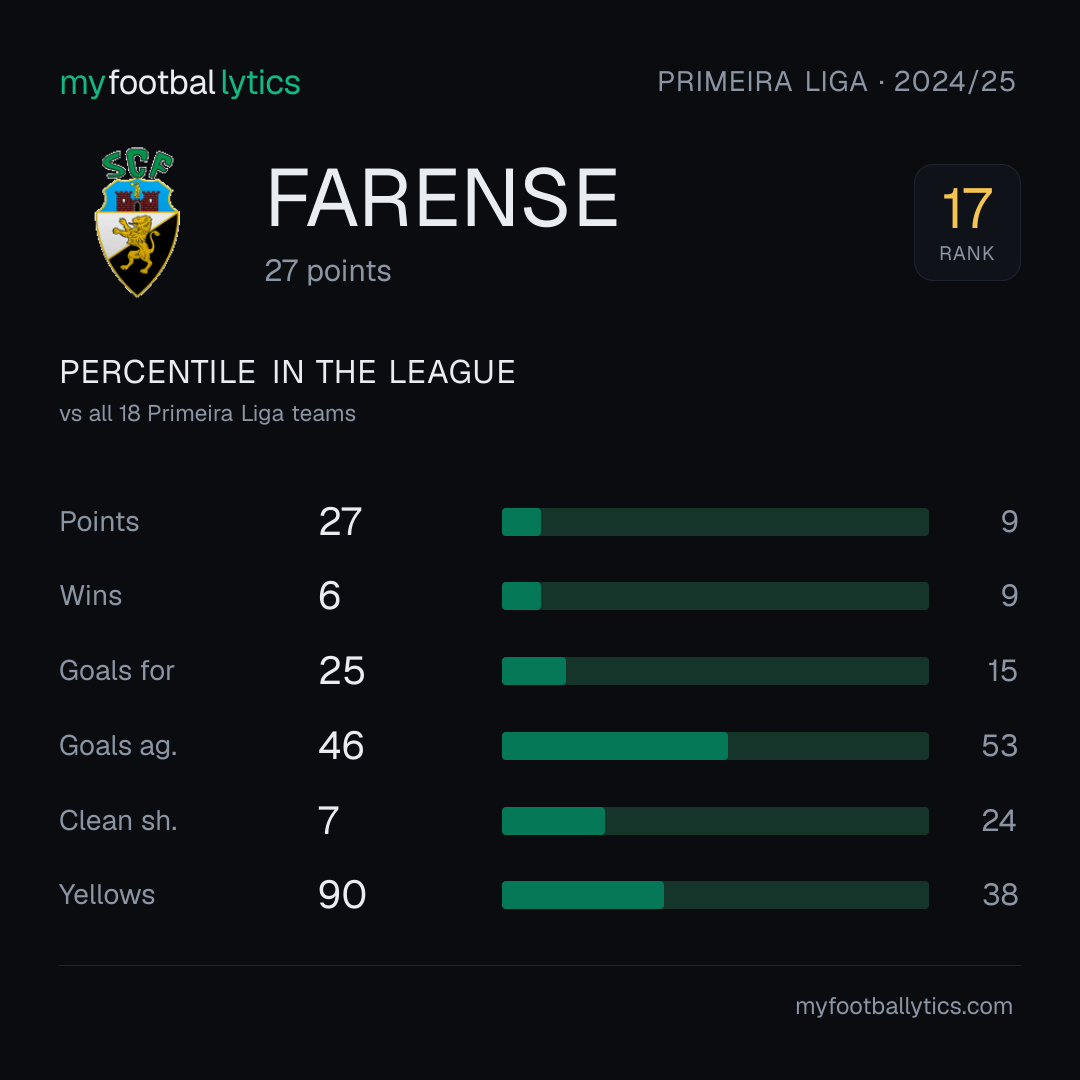
Task: Click the Yellows percentile number 38
Action: pos(1000,895)
